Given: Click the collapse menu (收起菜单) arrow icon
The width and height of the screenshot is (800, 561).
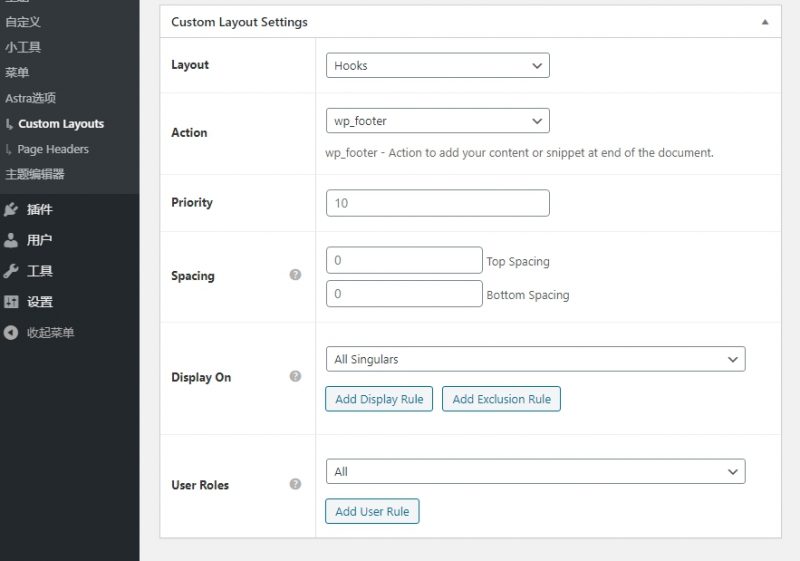Looking at the screenshot, I should [11, 333].
